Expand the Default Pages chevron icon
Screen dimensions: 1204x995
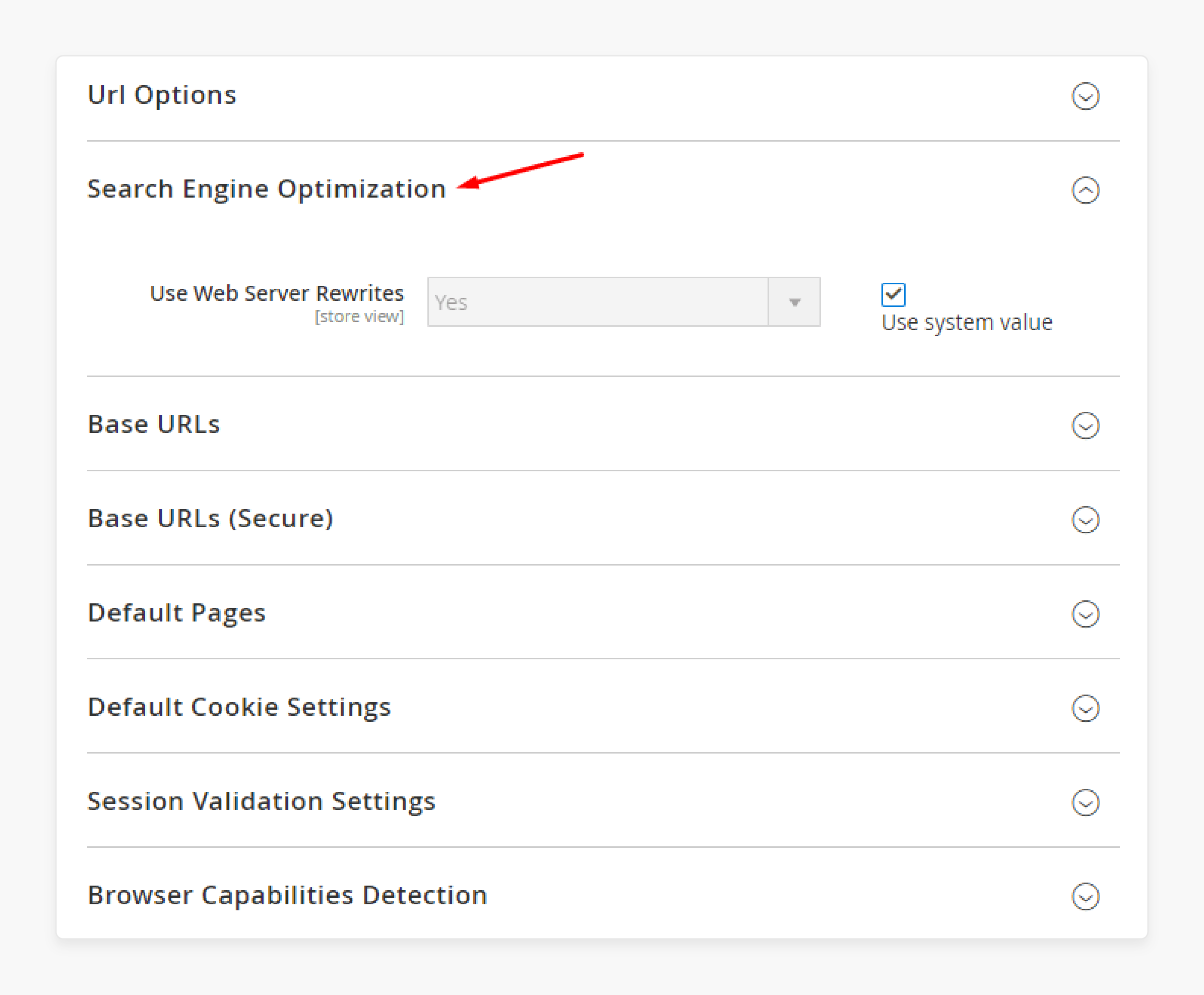click(x=1086, y=614)
